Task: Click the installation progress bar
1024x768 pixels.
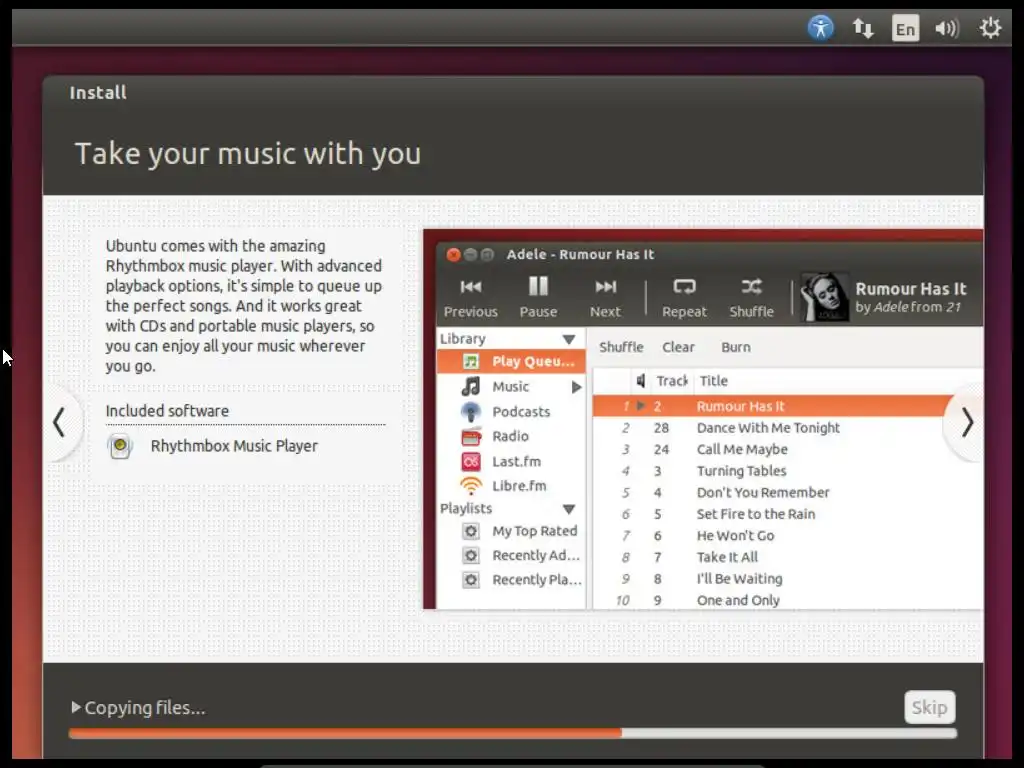Action: point(513,733)
